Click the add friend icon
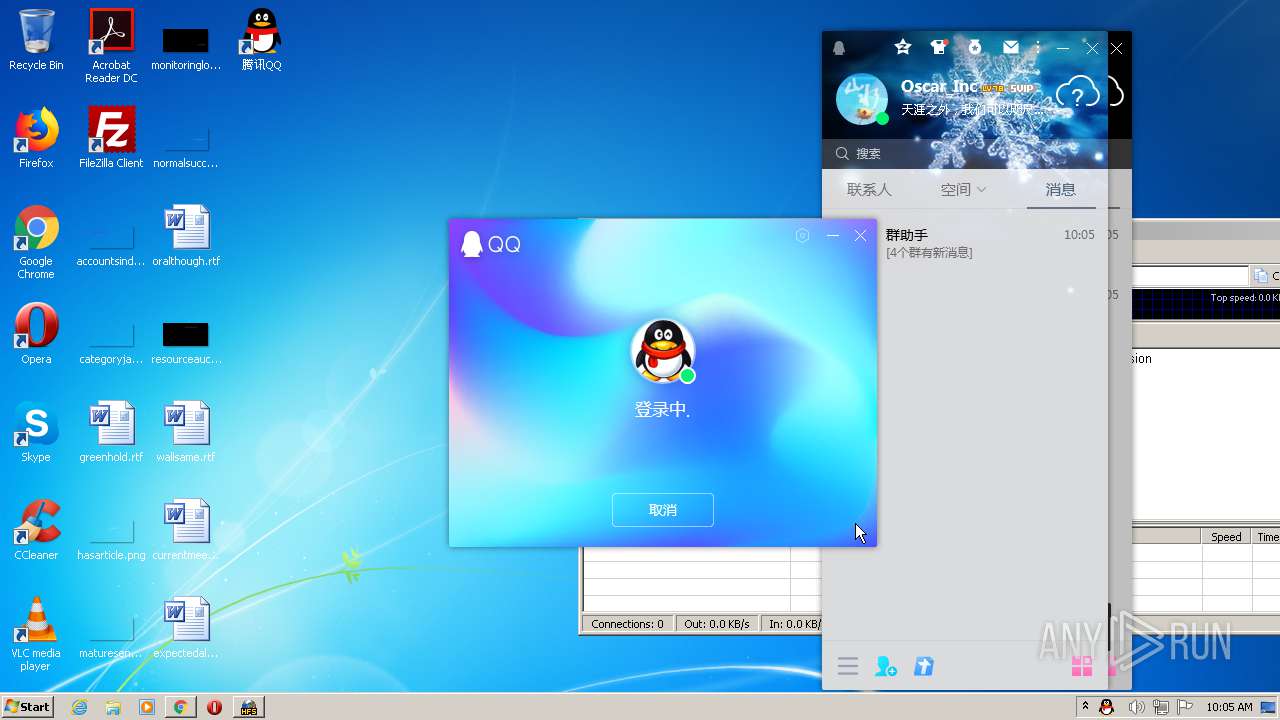1280x720 pixels. tap(885, 666)
